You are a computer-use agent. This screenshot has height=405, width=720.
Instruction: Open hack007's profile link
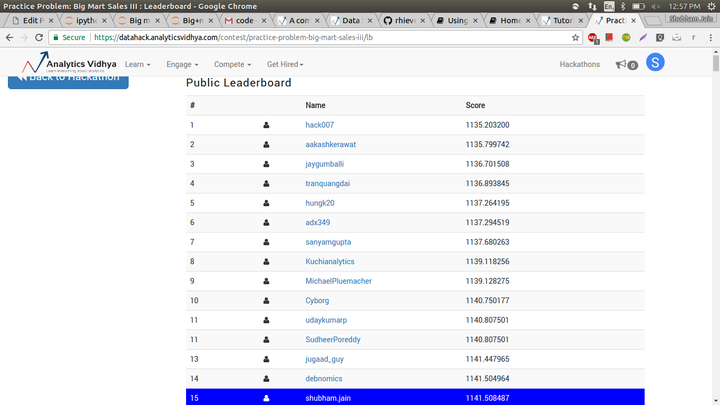coord(320,125)
